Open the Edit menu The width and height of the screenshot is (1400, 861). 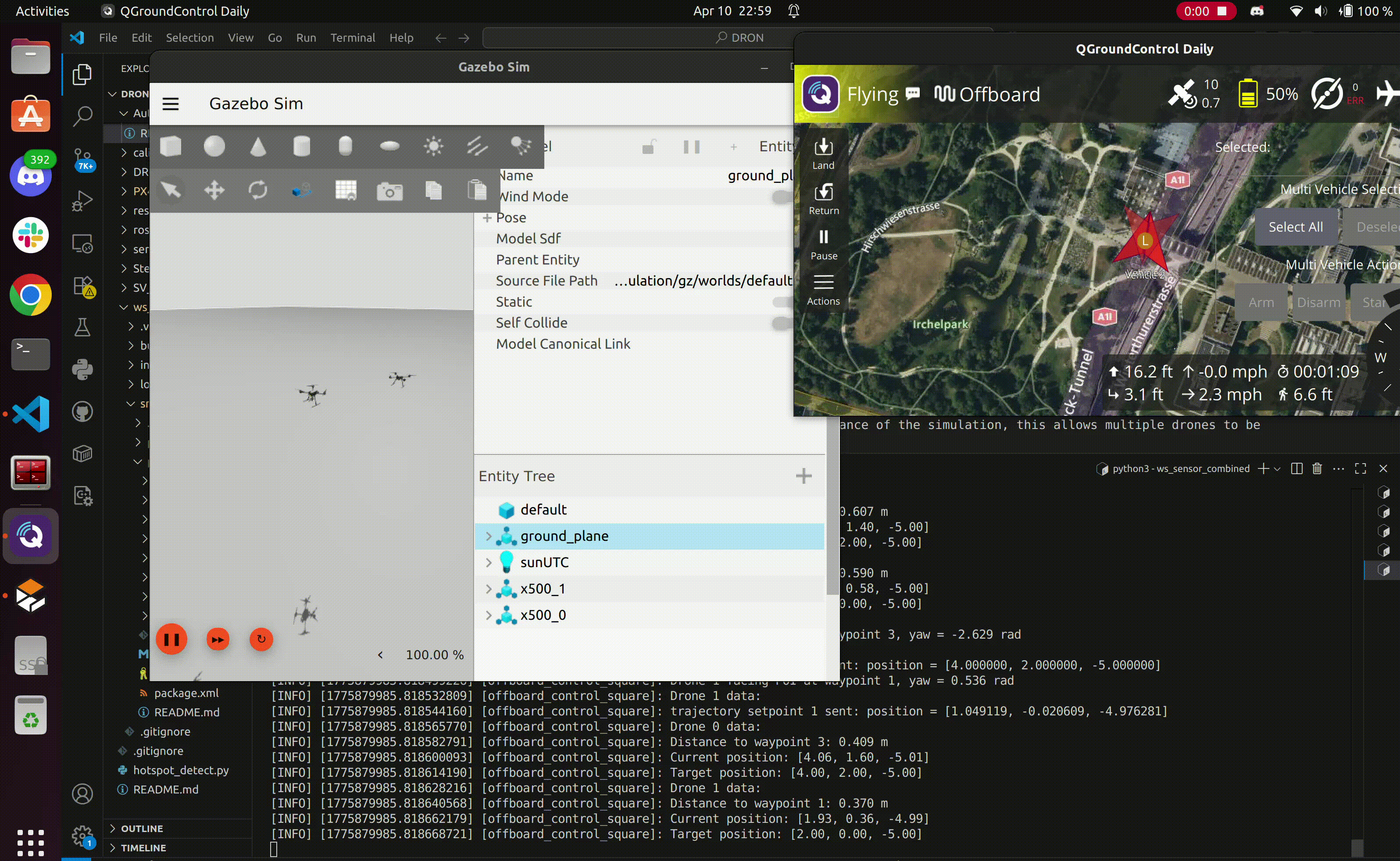click(141, 38)
